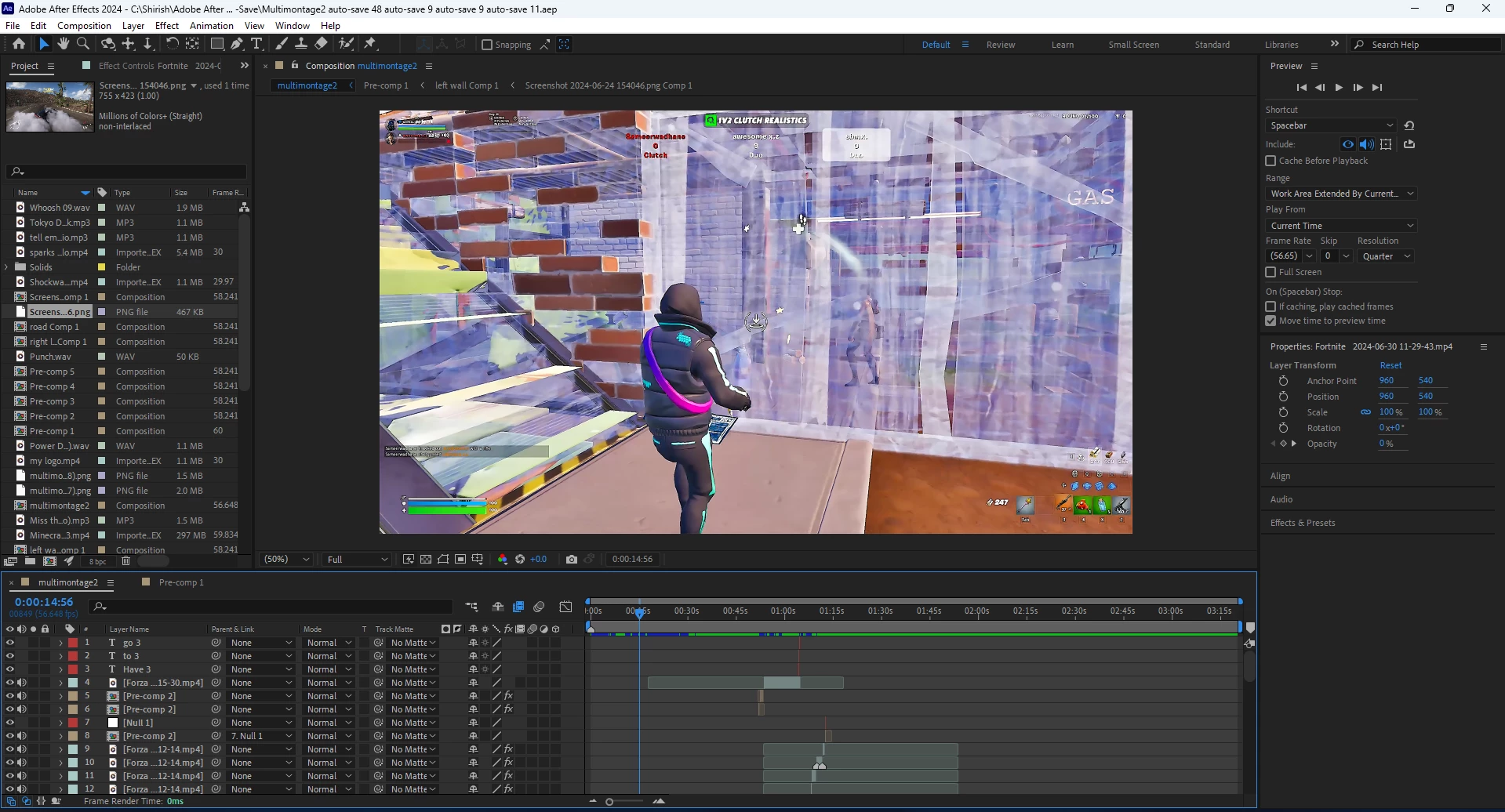Image resolution: width=1505 pixels, height=812 pixels.
Task: Select the Home icon in the toolbar
Action: [19, 44]
